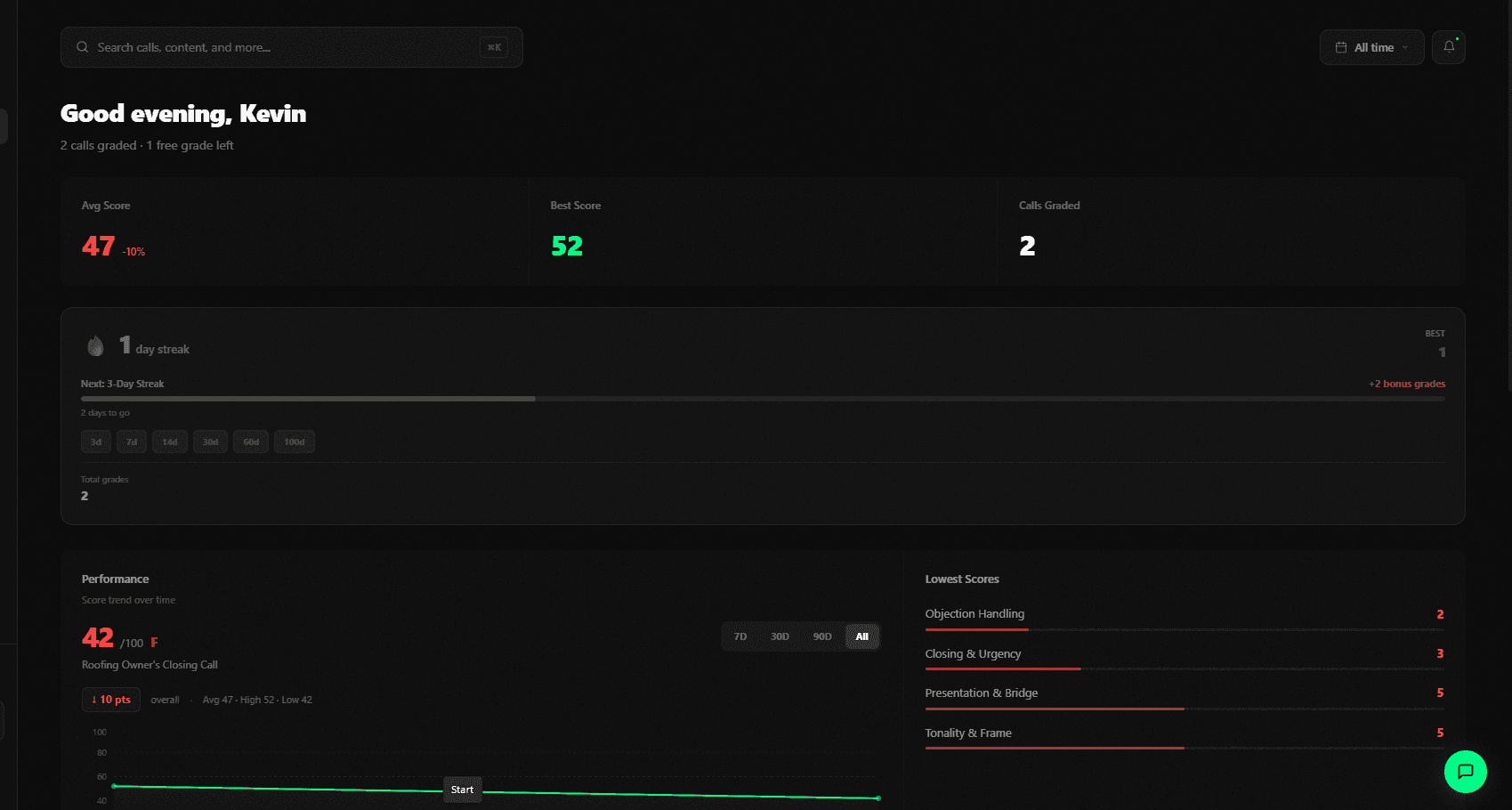Screen dimensions: 1512x810
Task: Focus the search calls and content field
Action: (x=292, y=47)
